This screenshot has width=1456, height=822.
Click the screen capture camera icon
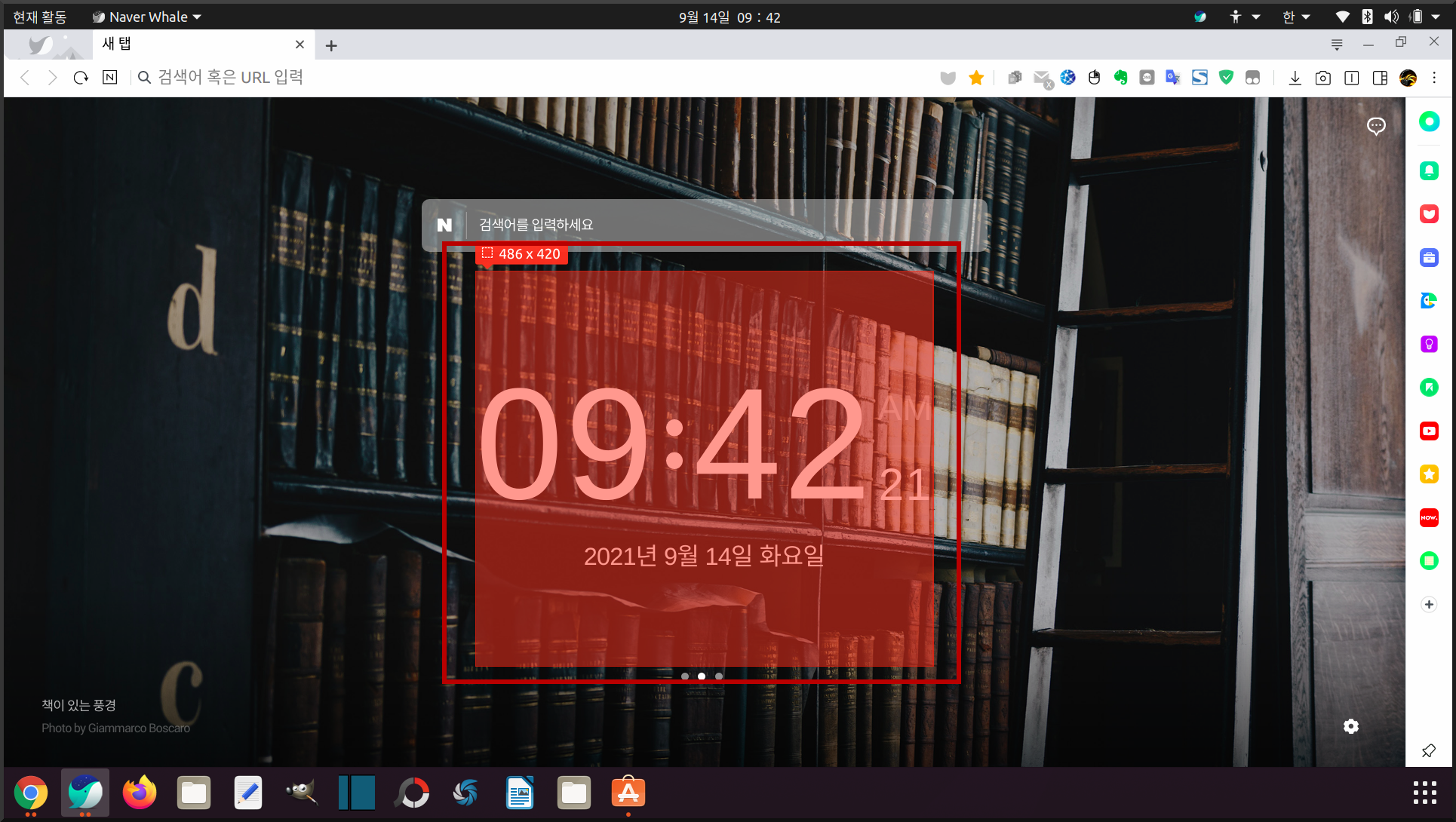coord(1322,78)
